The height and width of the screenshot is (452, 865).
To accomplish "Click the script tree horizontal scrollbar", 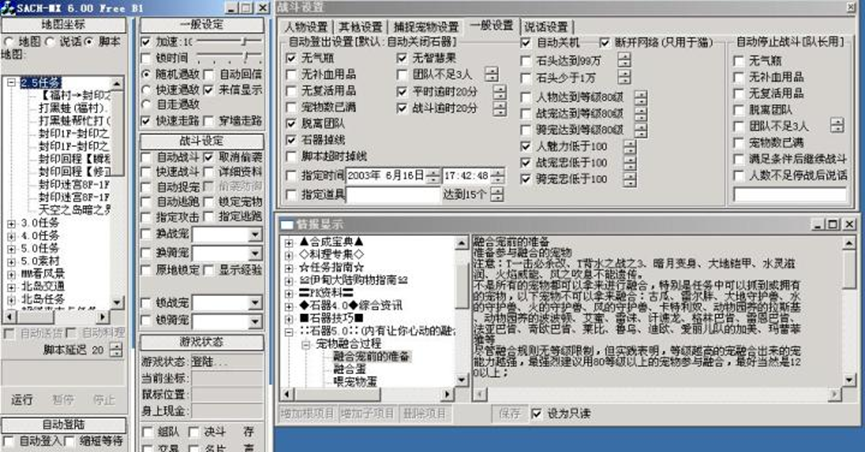I will click(x=56, y=317).
